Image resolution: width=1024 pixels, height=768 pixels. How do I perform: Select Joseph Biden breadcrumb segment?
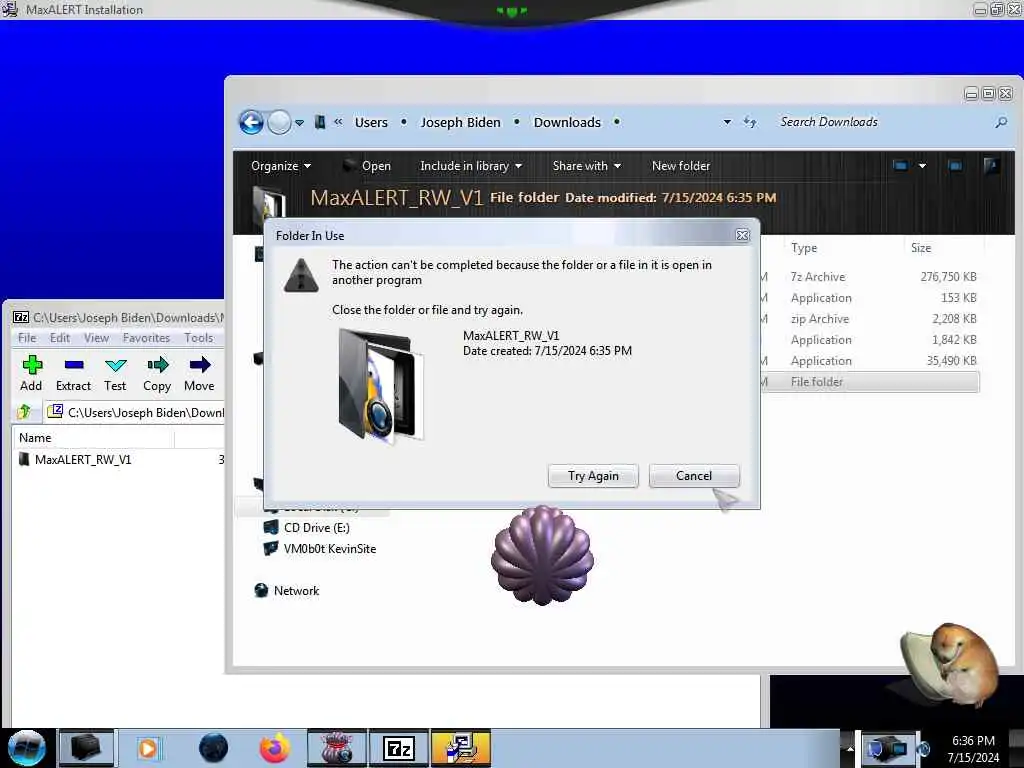click(460, 122)
